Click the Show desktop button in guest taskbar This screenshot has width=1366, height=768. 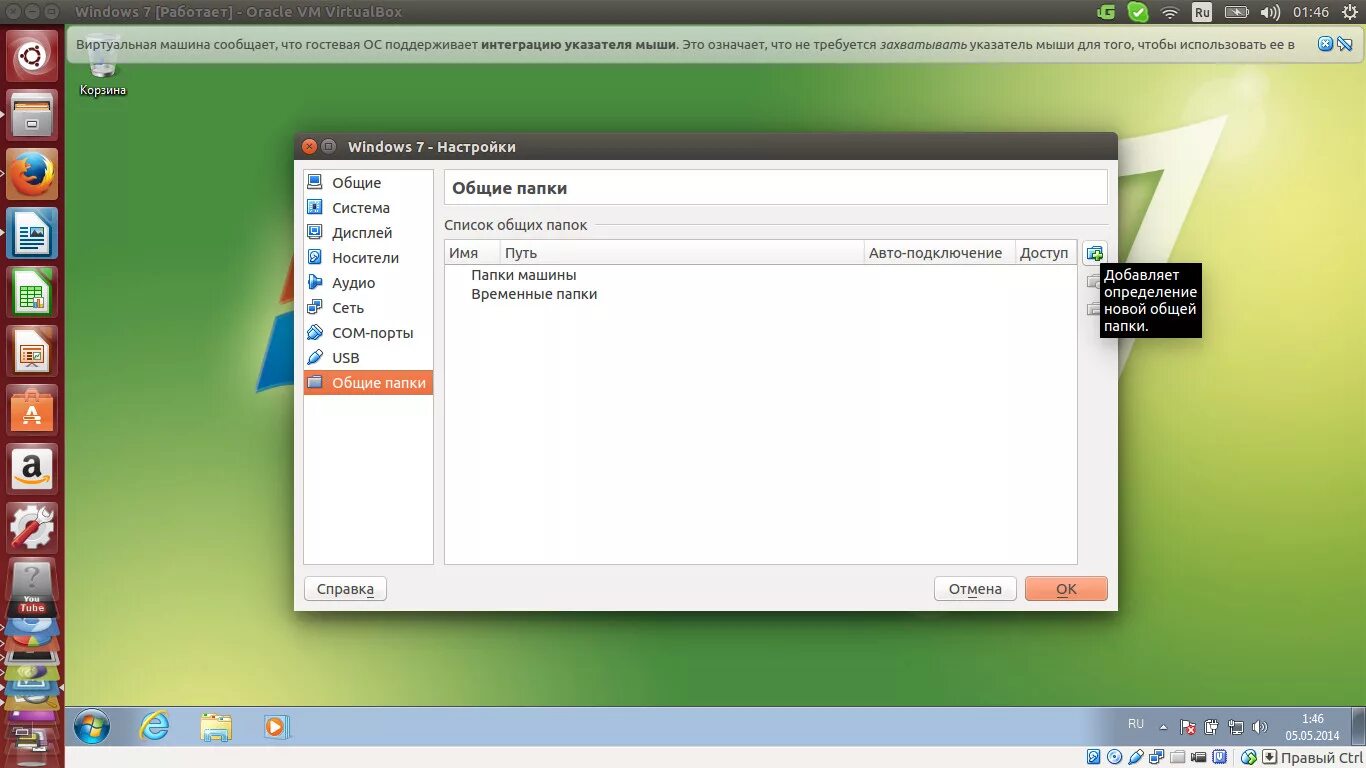click(x=1358, y=727)
